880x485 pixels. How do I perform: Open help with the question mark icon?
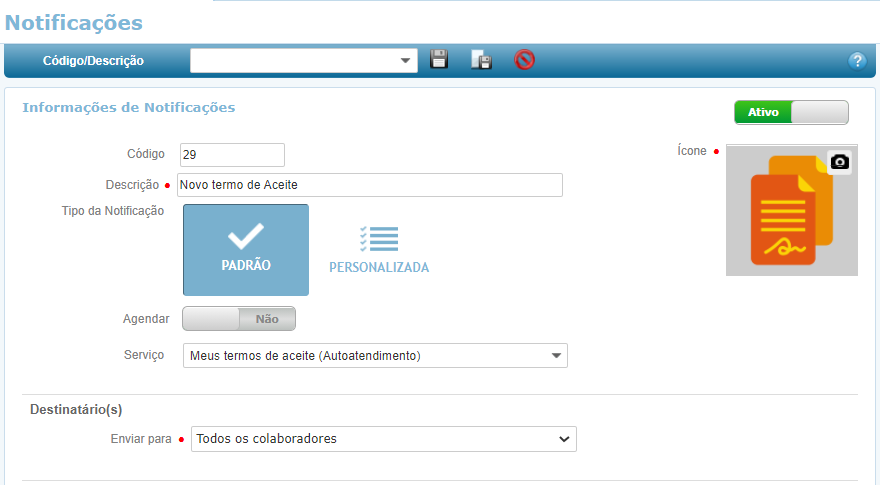(857, 61)
